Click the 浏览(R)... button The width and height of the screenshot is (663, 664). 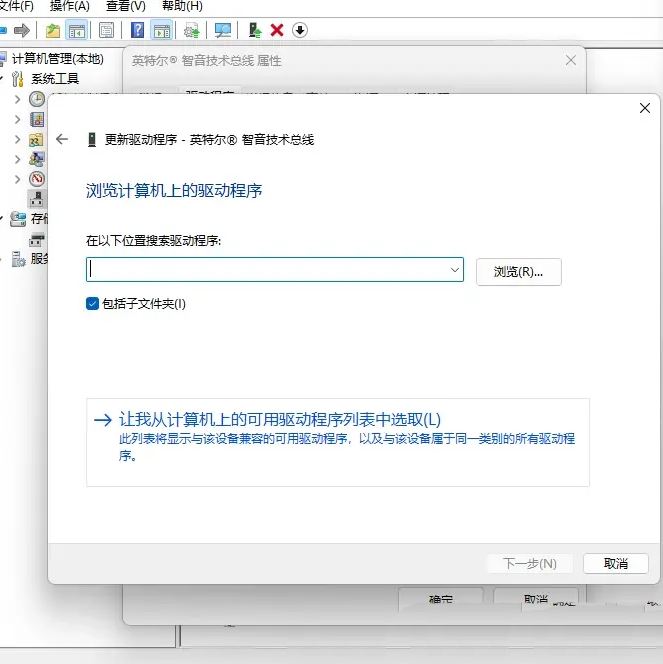tap(519, 271)
